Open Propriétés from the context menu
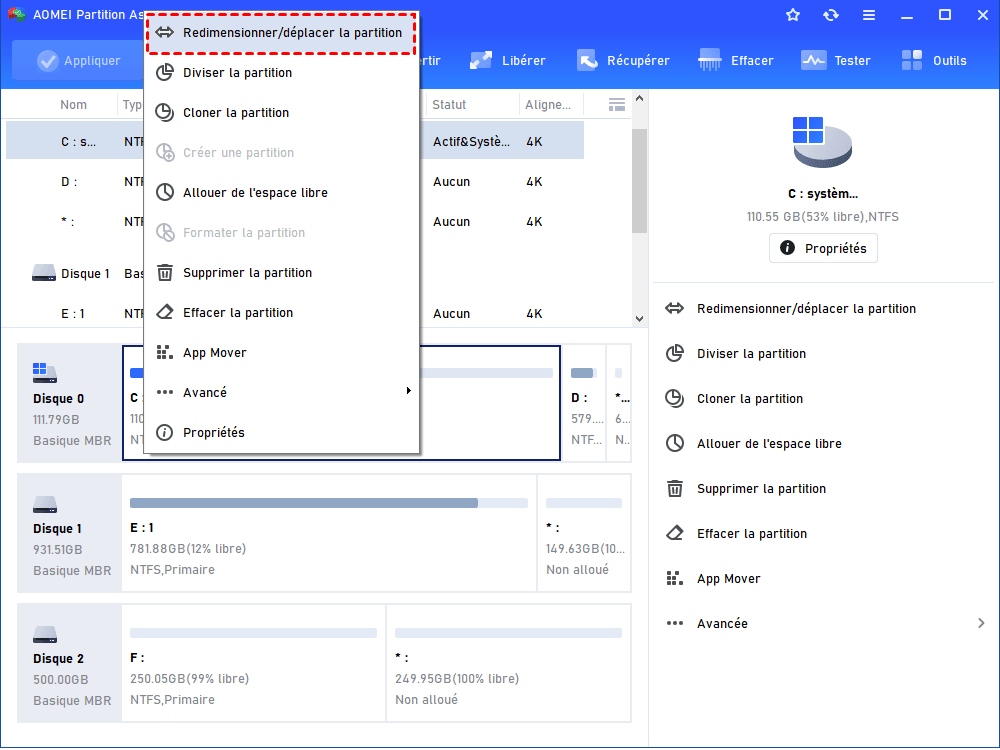Viewport: 1000px width, 750px height. tap(281, 432)
